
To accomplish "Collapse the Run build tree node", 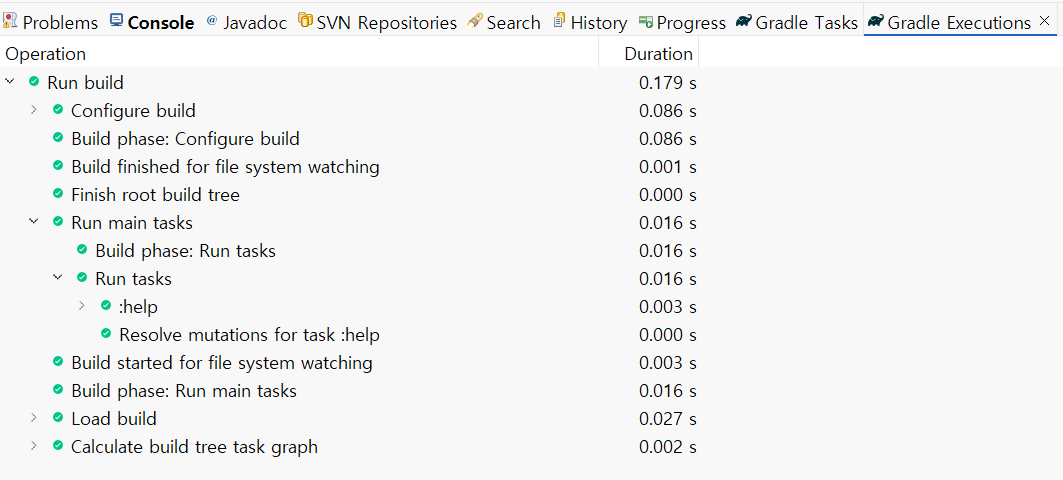I will point(10,82).
